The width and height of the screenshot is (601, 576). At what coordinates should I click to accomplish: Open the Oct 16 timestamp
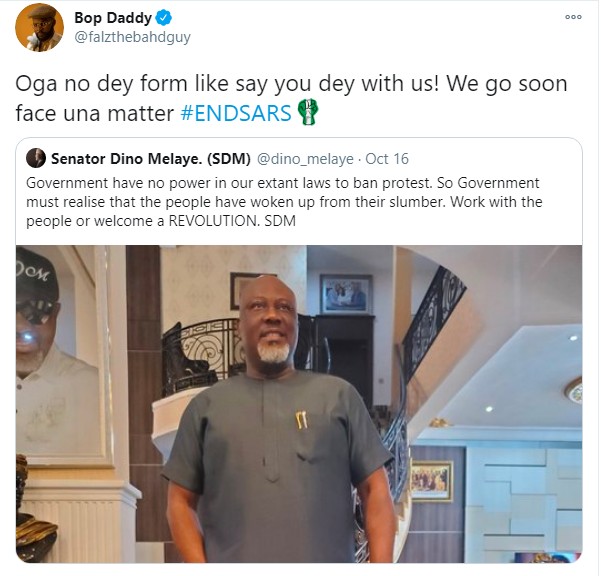pos(387,159)
